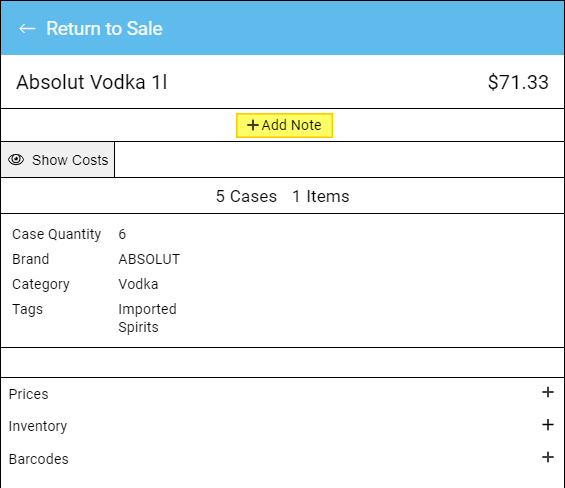Click the Absolut Vodka 1l product title
The width and height of the screenshot is (565, 488).
coord(92,82)
